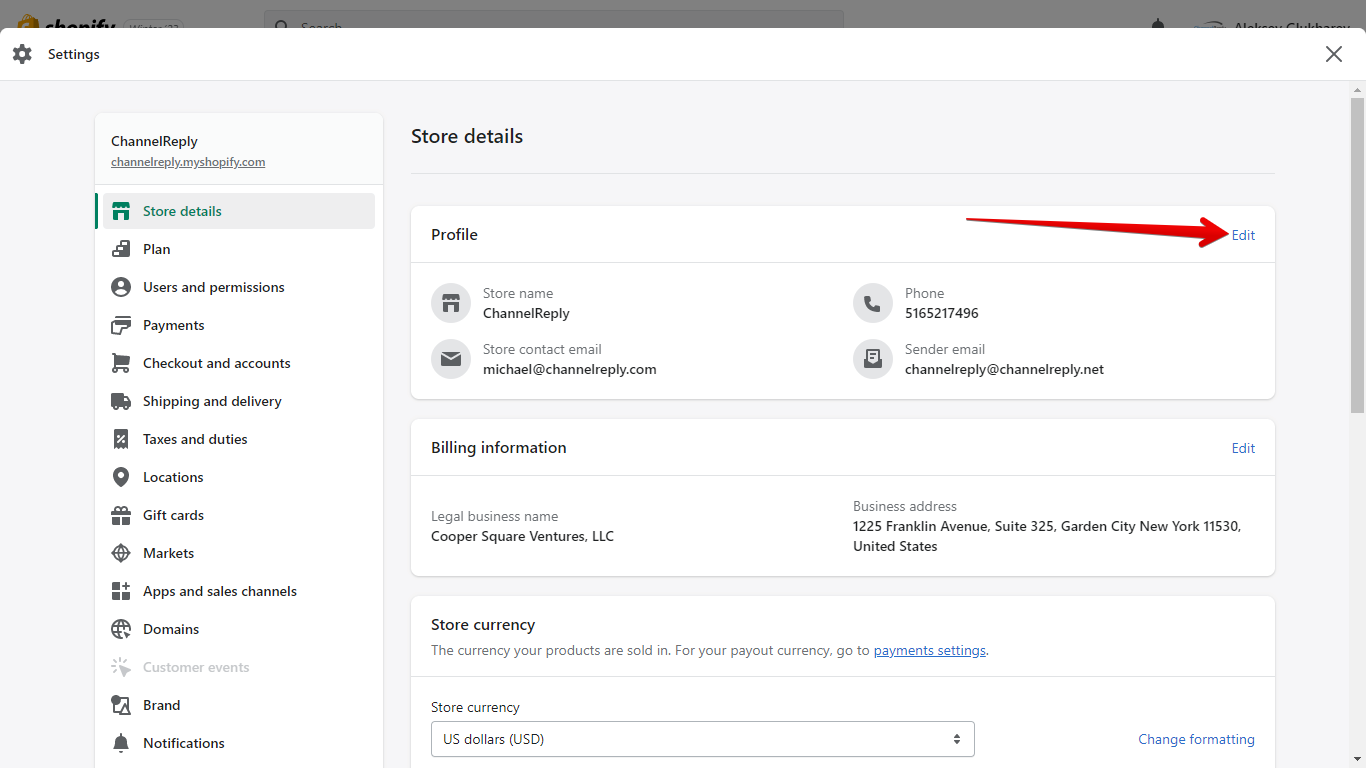Image resolution: width=1366 pixels, height=768 pixels.
Task: Click michael@channelreply.com contact email text
Action: pos(570,369)
